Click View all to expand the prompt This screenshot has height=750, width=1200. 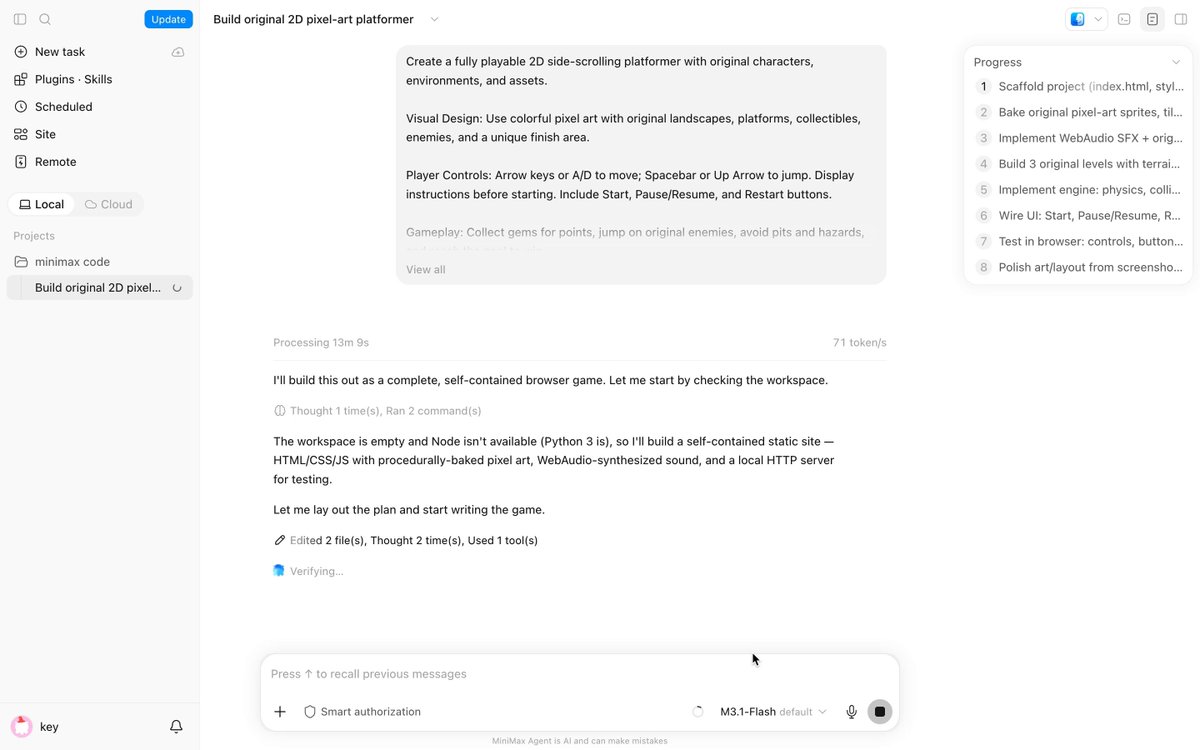[x=426, y=270]
